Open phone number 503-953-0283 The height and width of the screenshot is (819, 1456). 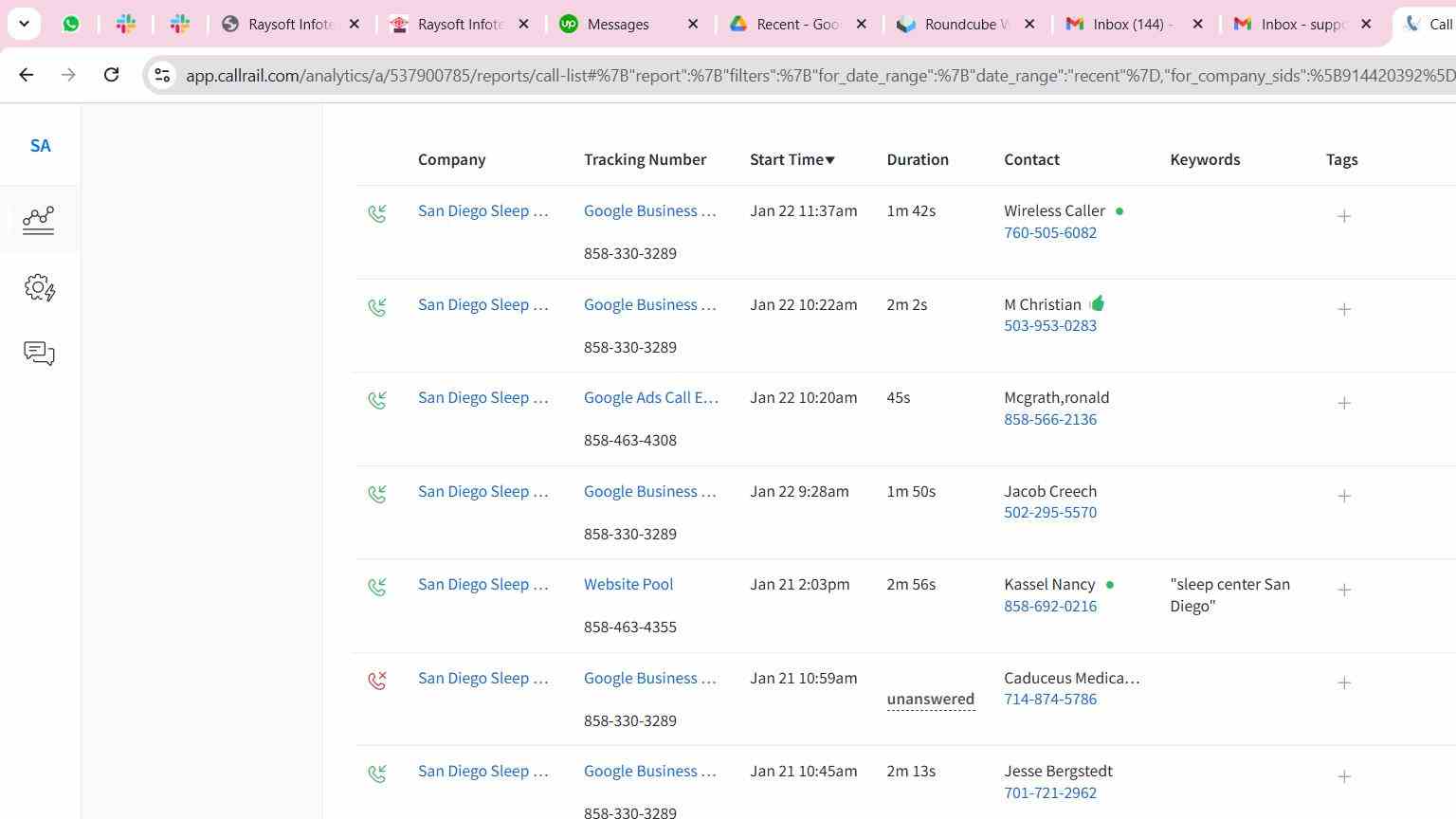[1050, 325]
